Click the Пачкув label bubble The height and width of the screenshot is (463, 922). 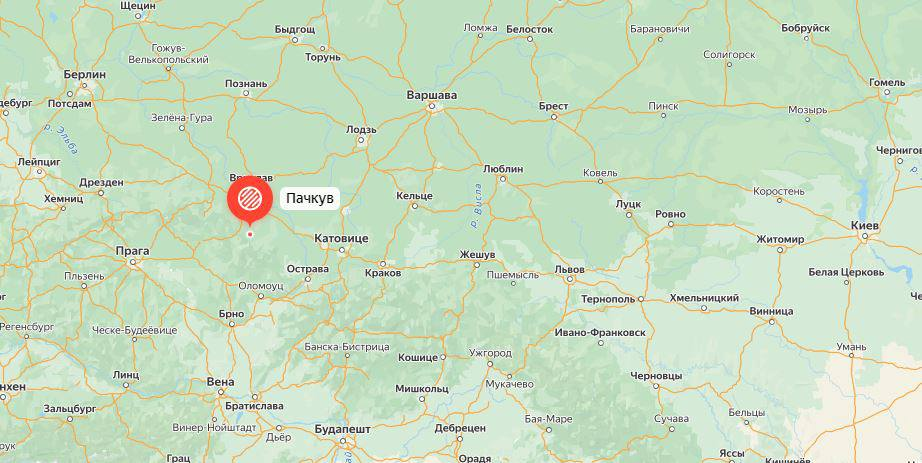pos(310,199)
